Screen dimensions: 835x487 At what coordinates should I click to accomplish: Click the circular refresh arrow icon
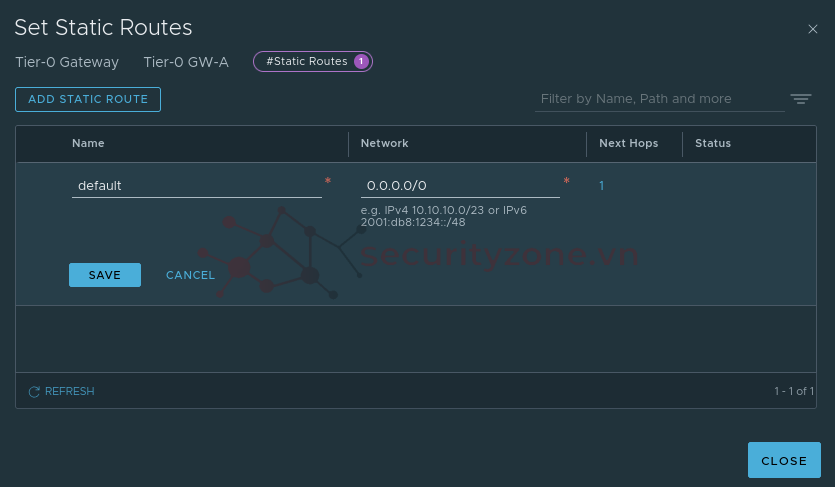(34, 392)
